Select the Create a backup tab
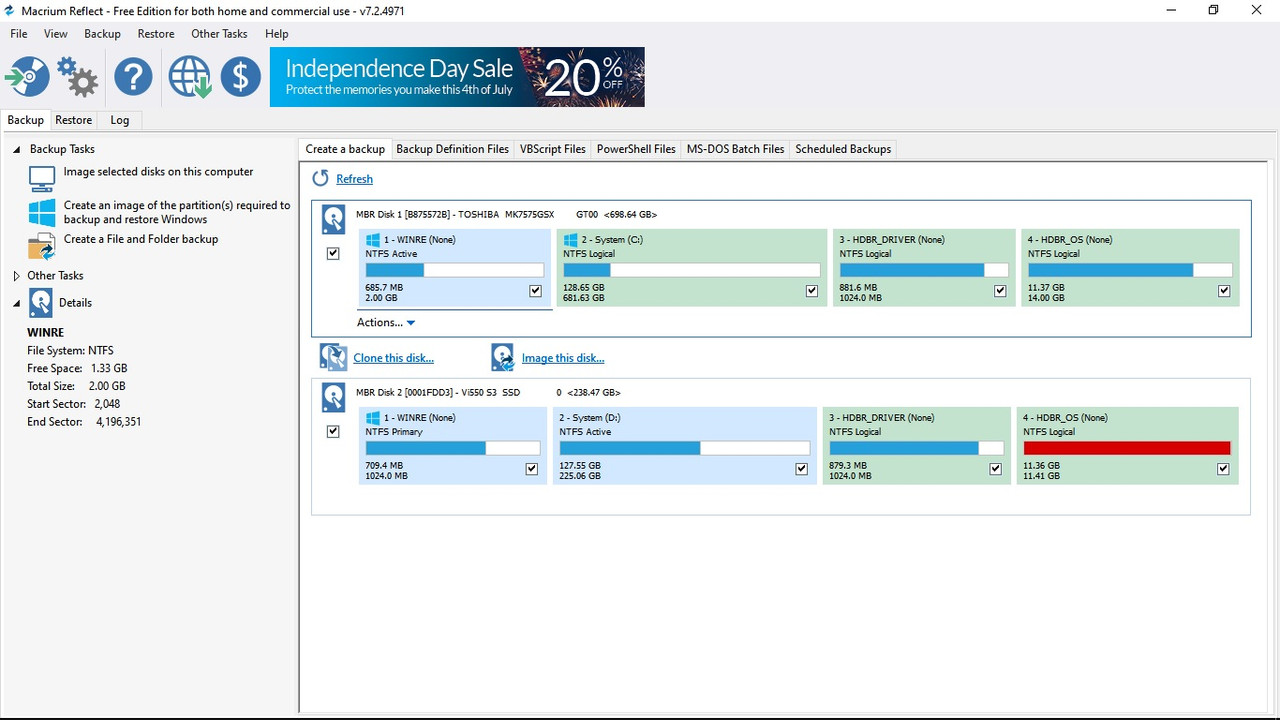 tap(345, 149)
